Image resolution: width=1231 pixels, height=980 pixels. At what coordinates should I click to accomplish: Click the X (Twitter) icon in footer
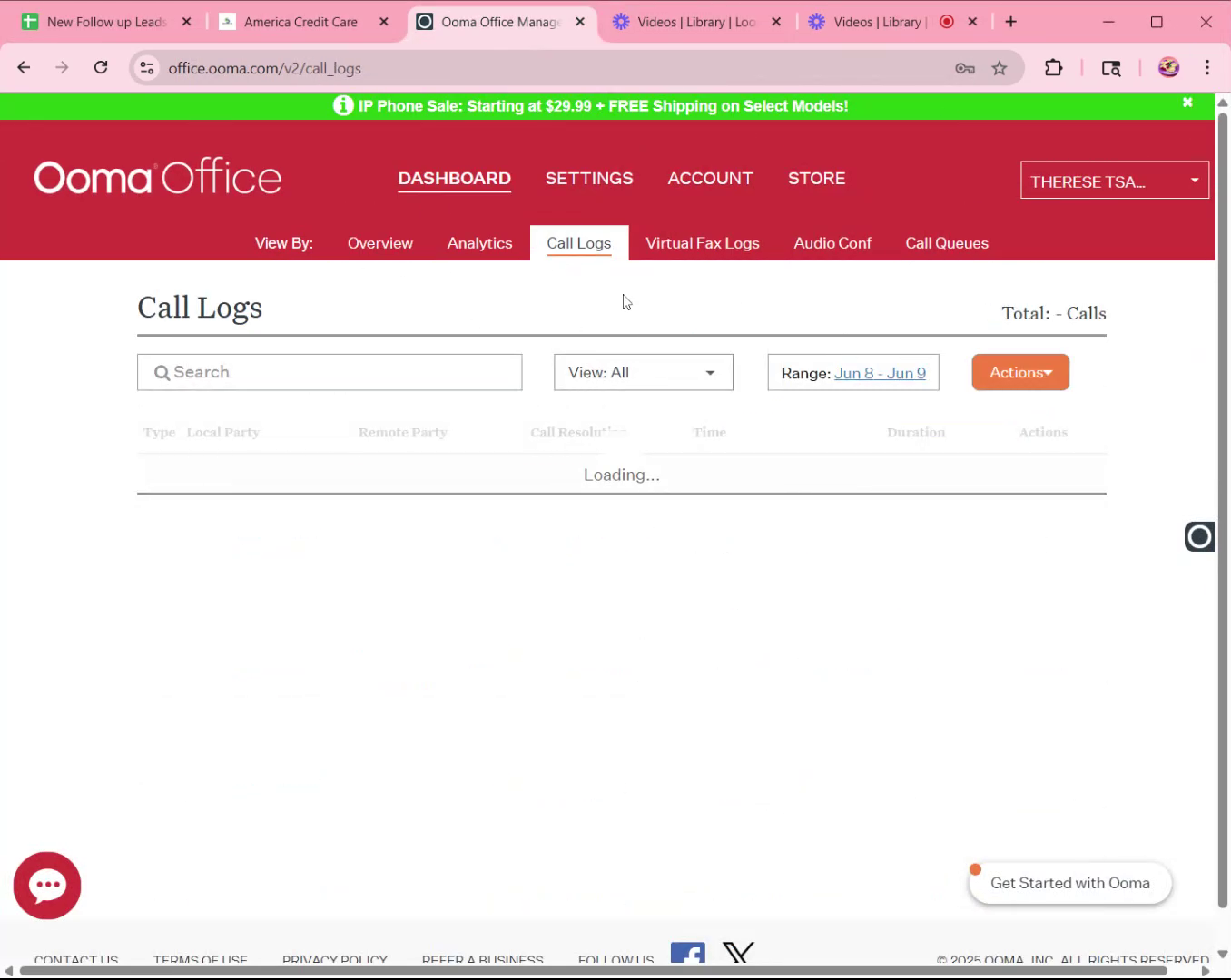pos(739,954)
